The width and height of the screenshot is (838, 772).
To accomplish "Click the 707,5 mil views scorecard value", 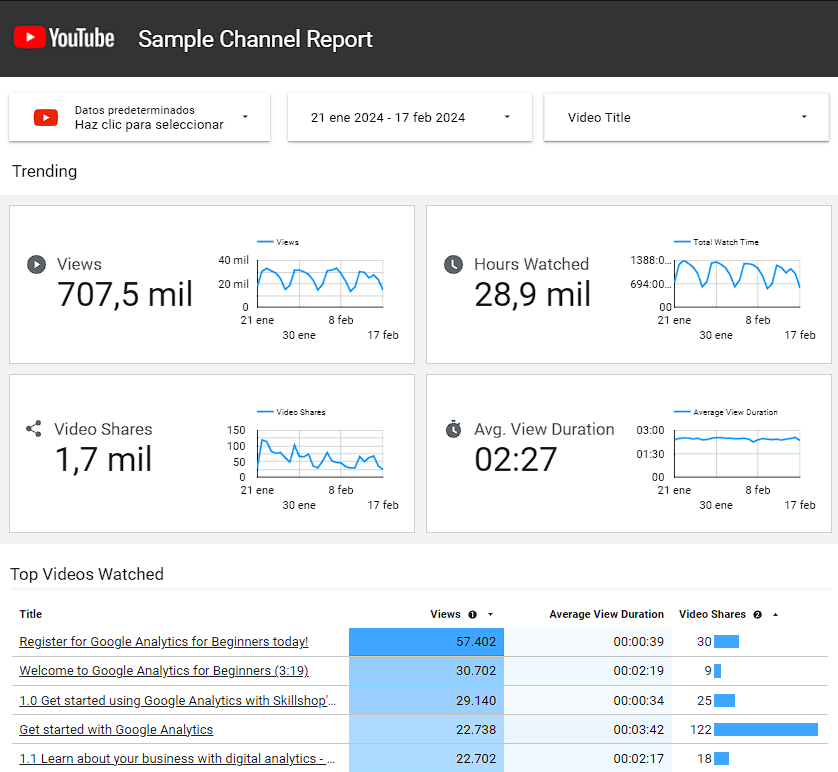I will click(125, 294).
